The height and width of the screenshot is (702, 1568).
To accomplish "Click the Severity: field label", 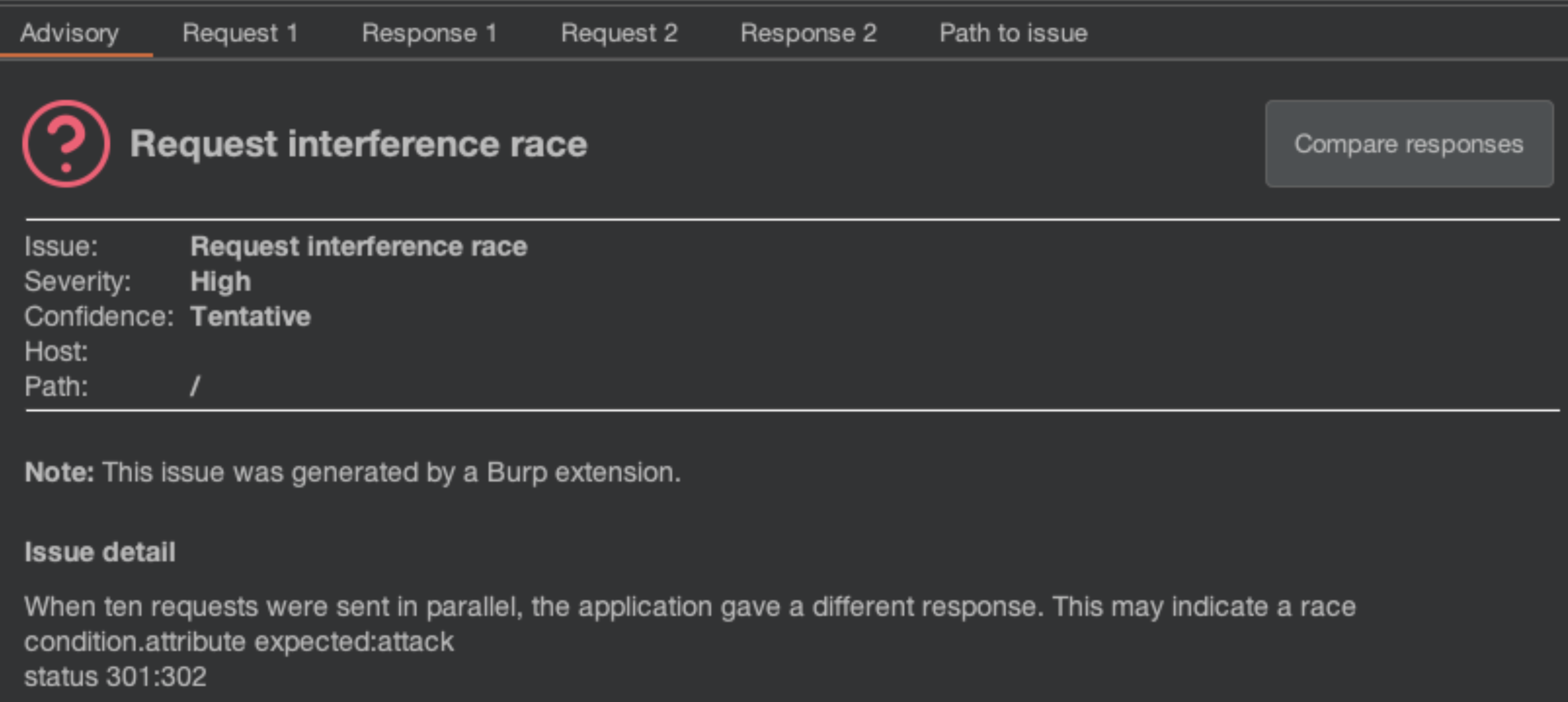I will click(77, 282).
